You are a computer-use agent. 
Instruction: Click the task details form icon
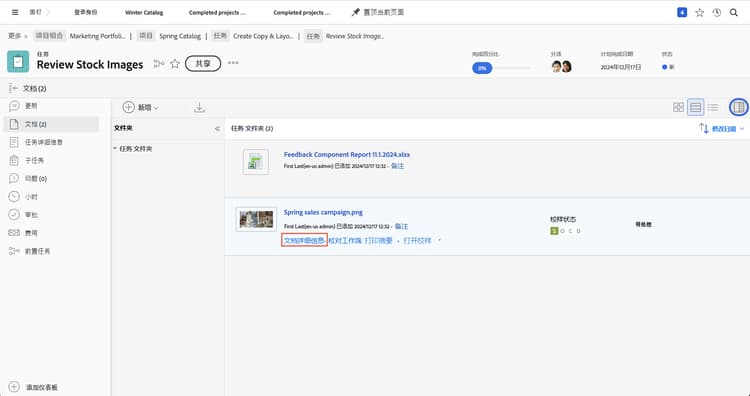[14, 142]
